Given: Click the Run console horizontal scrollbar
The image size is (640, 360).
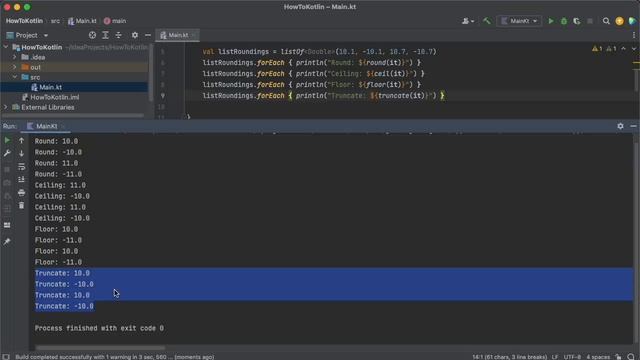Looking at the screenshot, I should coord(100,348).
